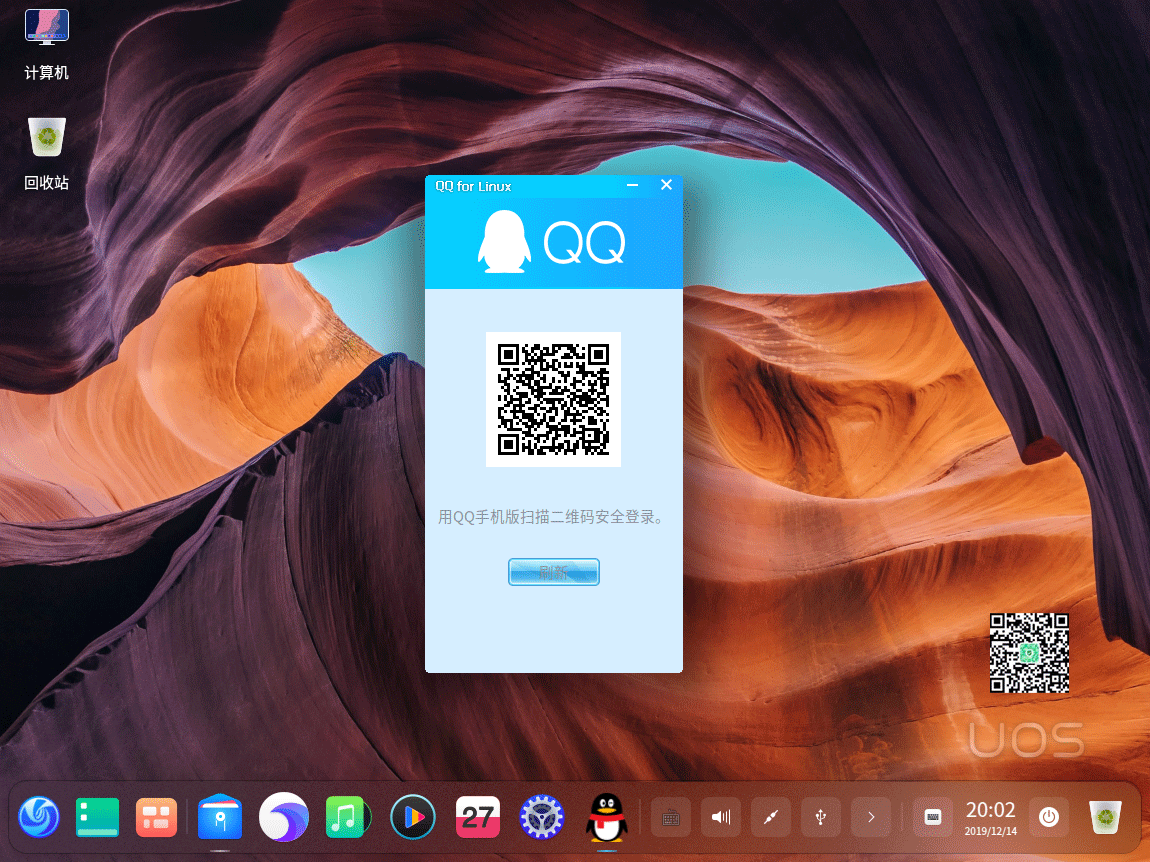Click the QR code in QQ login window
The width and height of the screenshot is (1150, 862).
[554, 399]
